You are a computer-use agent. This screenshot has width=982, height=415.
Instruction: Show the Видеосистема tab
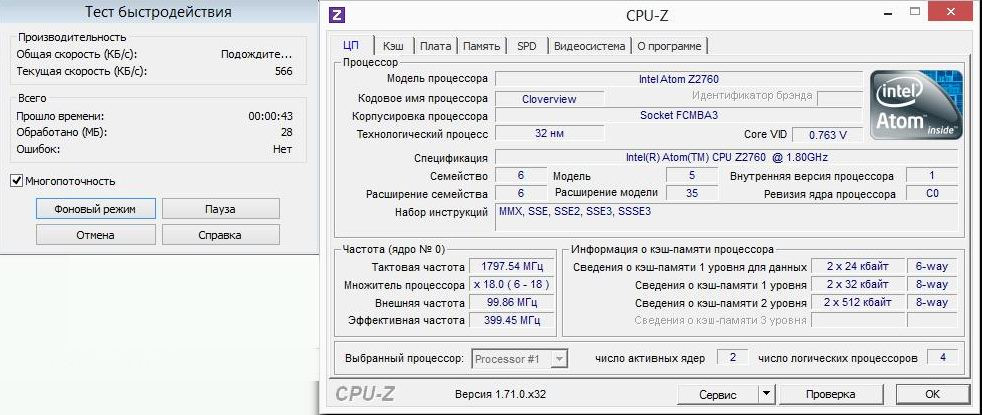[589, 46]
